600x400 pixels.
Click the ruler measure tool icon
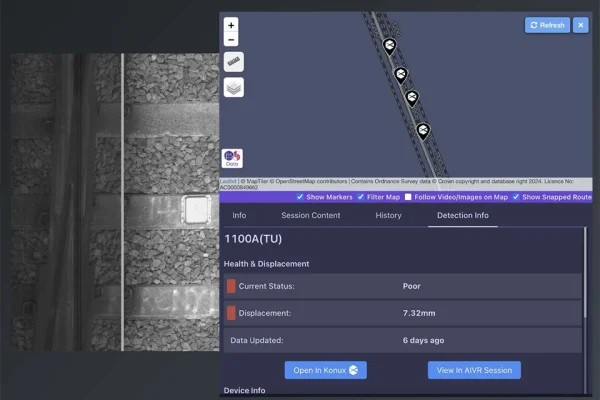[233, 62]
